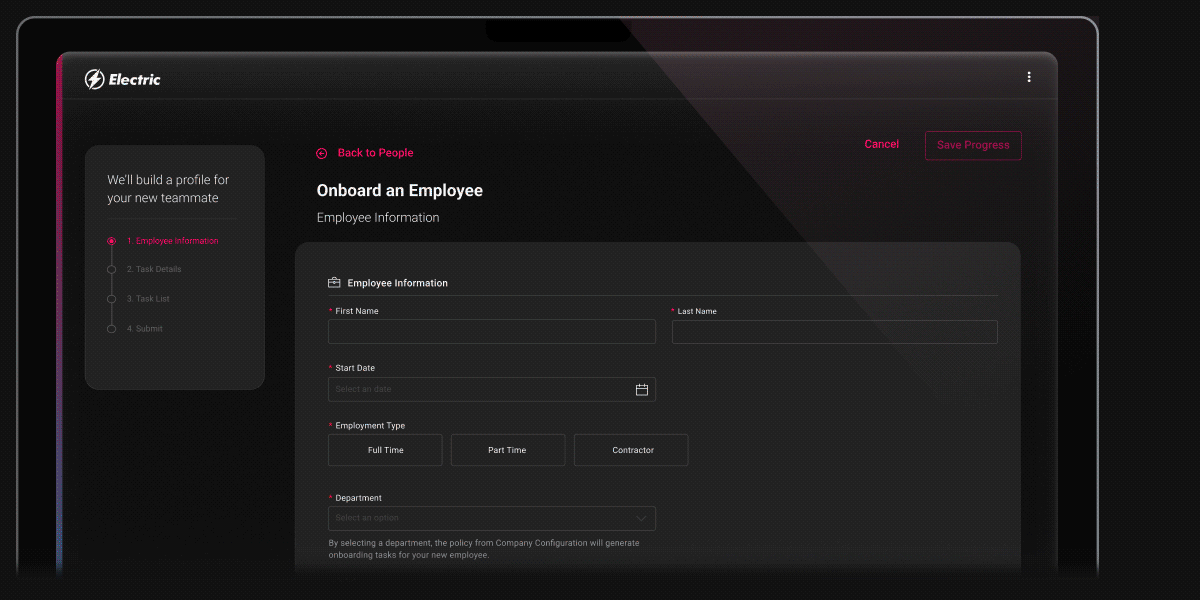Go to step 4. Submit
1200x600 pixels.
(144, 329)
